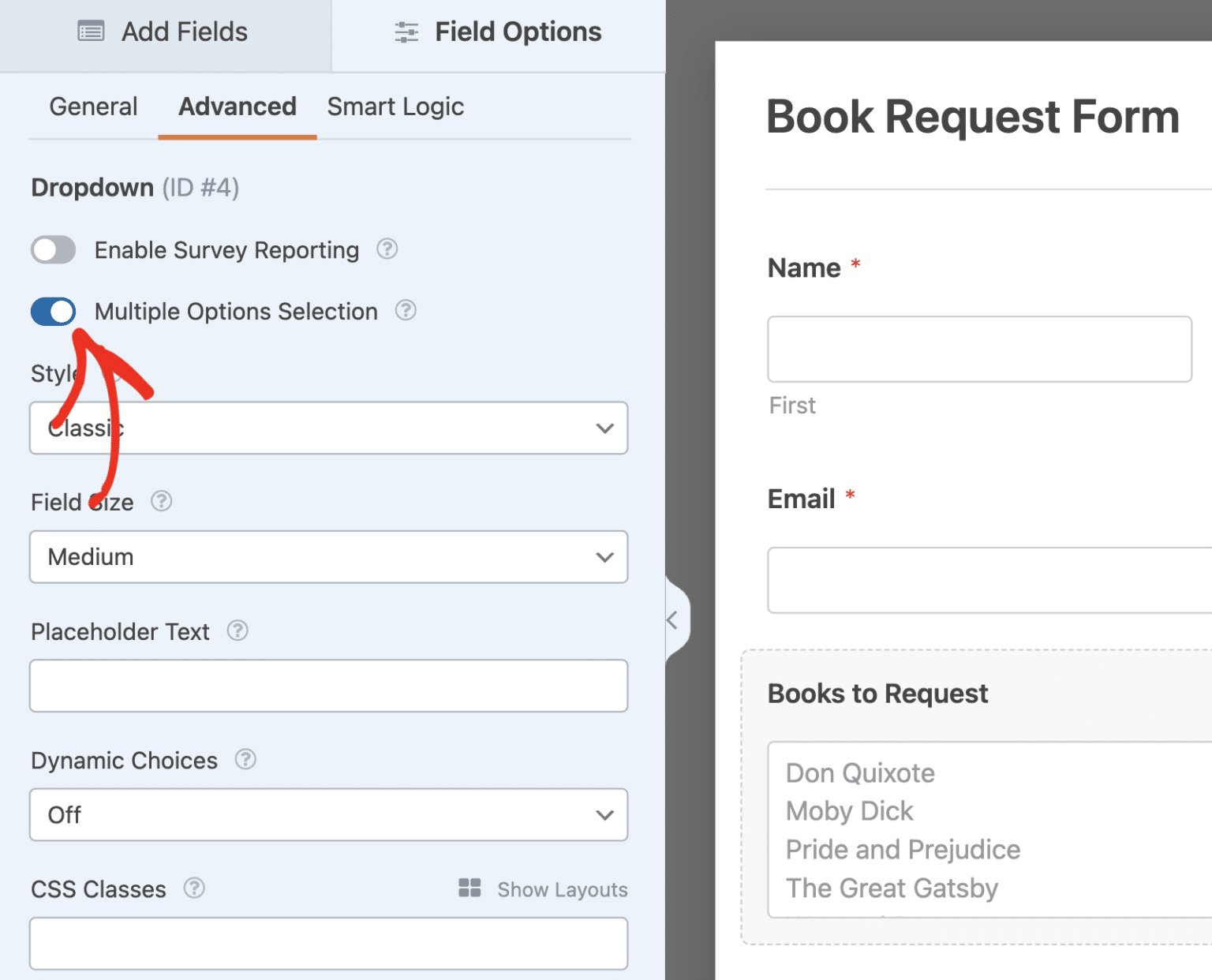Enable Survey Reporting for the Dropdown field
Image resolution: width=1212 pixels, height=980 pixels.
click(x=53, y=249)
